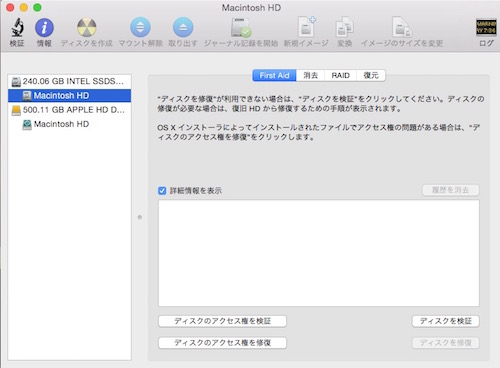
Task: Click the green zoom window button
Action: pos(37,7)
